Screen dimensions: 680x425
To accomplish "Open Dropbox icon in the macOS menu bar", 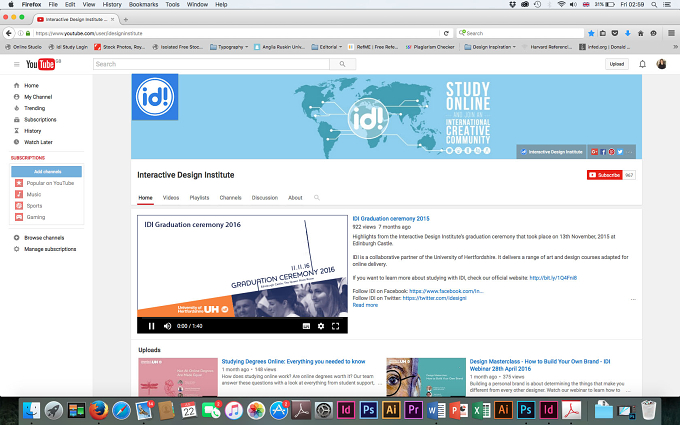I will pyautogui.click(x=512, y=4).
